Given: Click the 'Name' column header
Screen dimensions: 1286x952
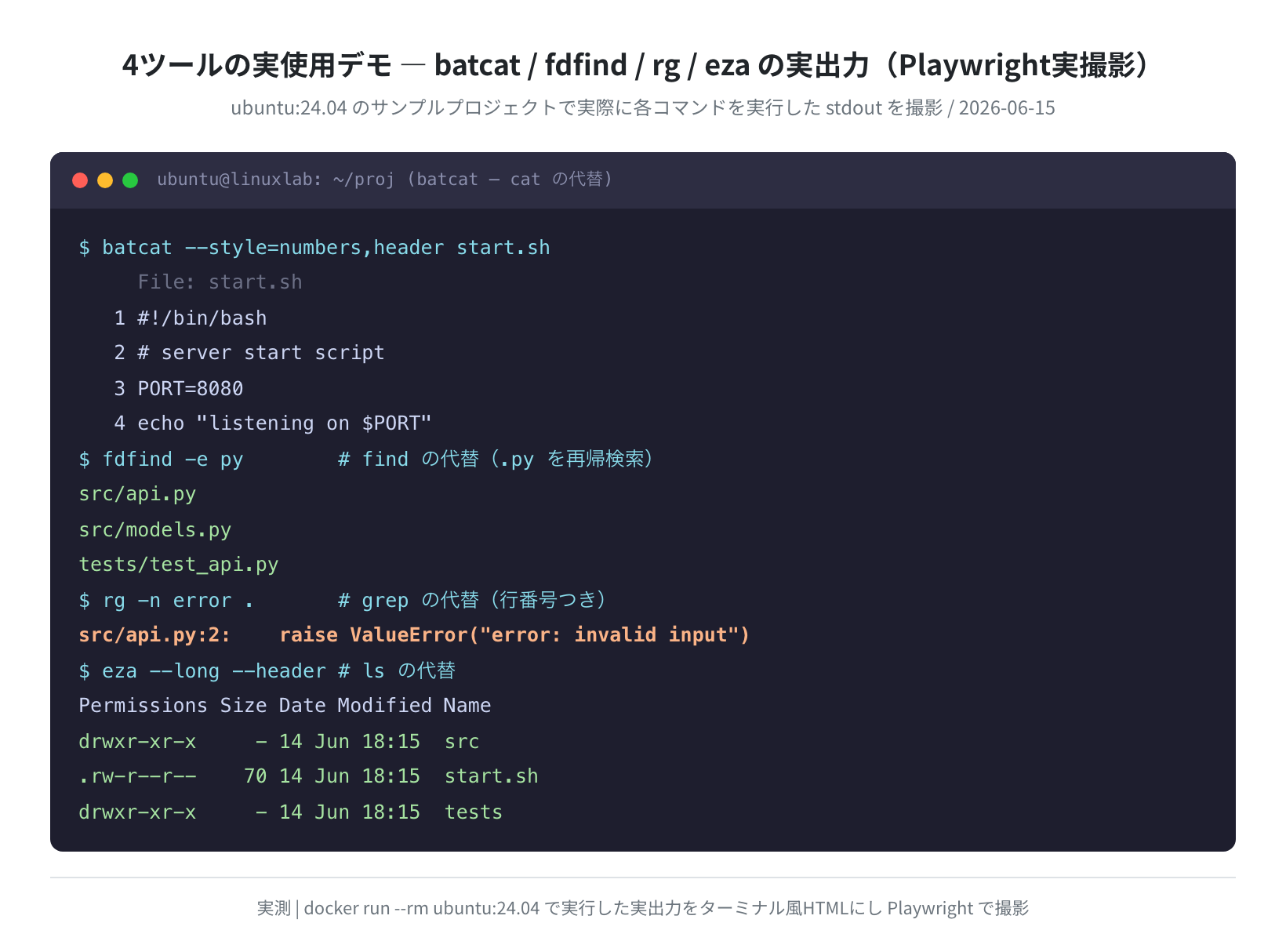Looking at the screenshot, I should pos(467,706).
